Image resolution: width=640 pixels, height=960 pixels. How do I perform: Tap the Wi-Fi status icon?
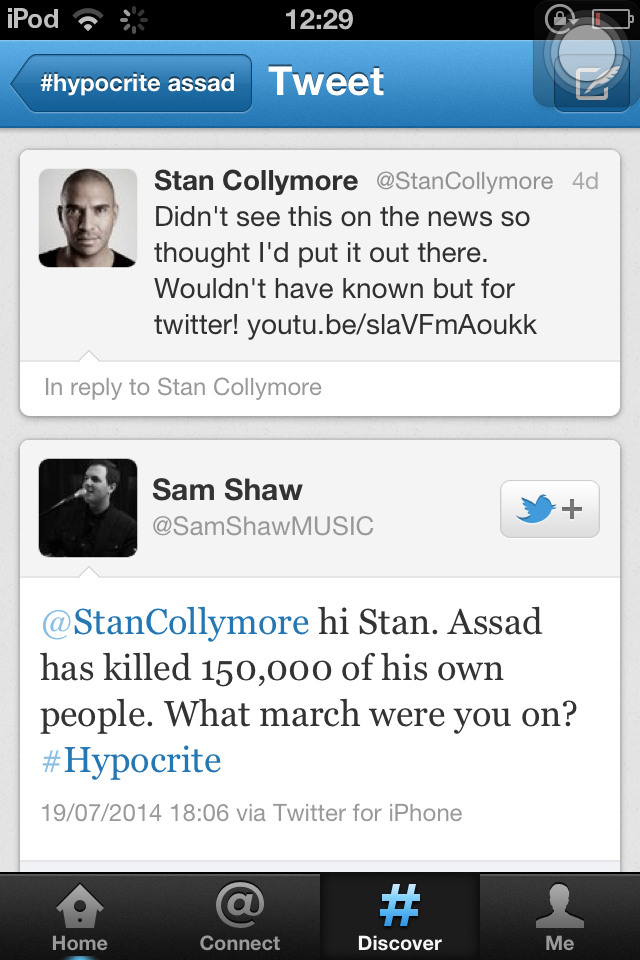[88, 20]
